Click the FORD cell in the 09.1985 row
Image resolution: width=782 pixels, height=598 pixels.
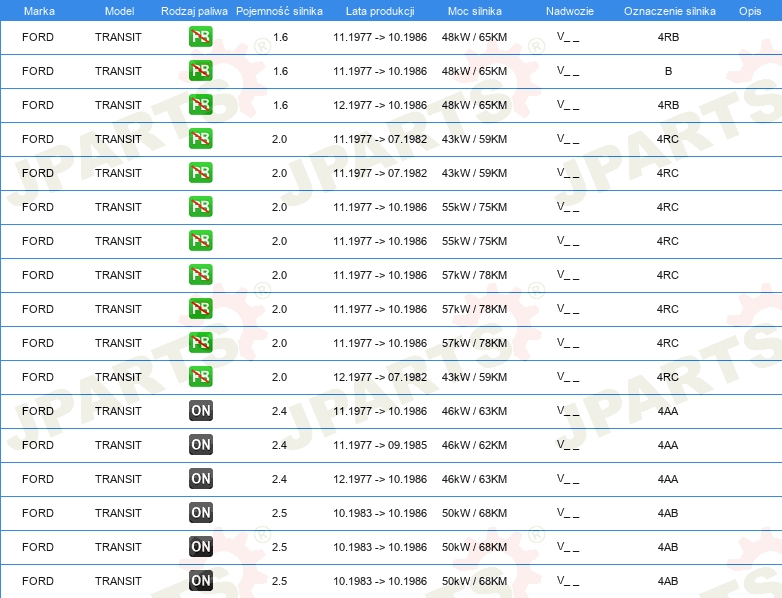pyautogui.click(x=38, y=445)
